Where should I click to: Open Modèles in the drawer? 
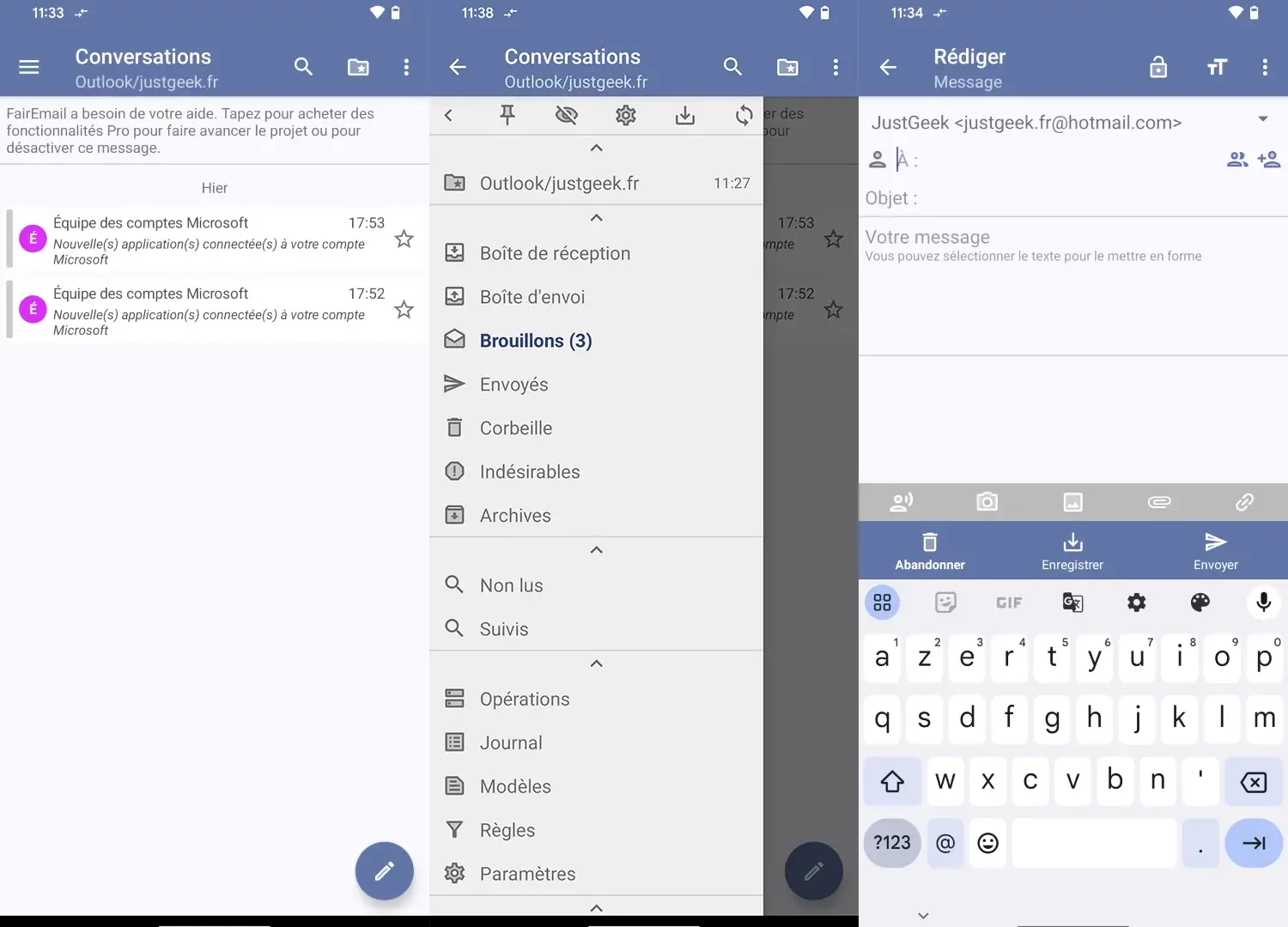597,787
